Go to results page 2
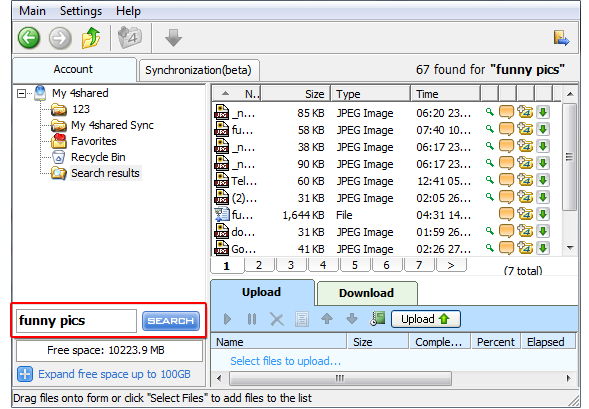This screenshot has width=589, height=409. click(x=259, y=265)
